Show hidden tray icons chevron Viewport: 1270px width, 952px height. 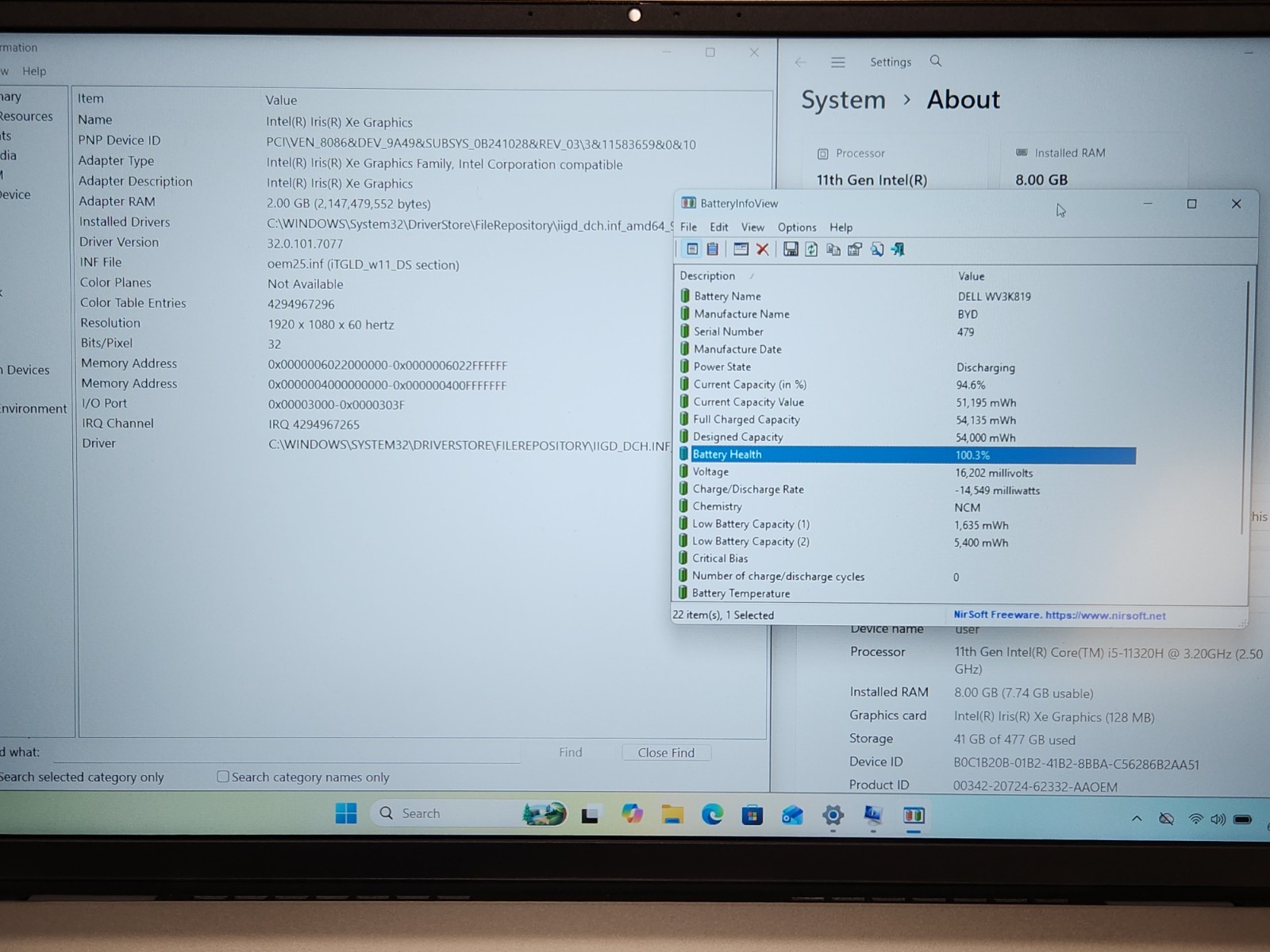(1137, 818)
